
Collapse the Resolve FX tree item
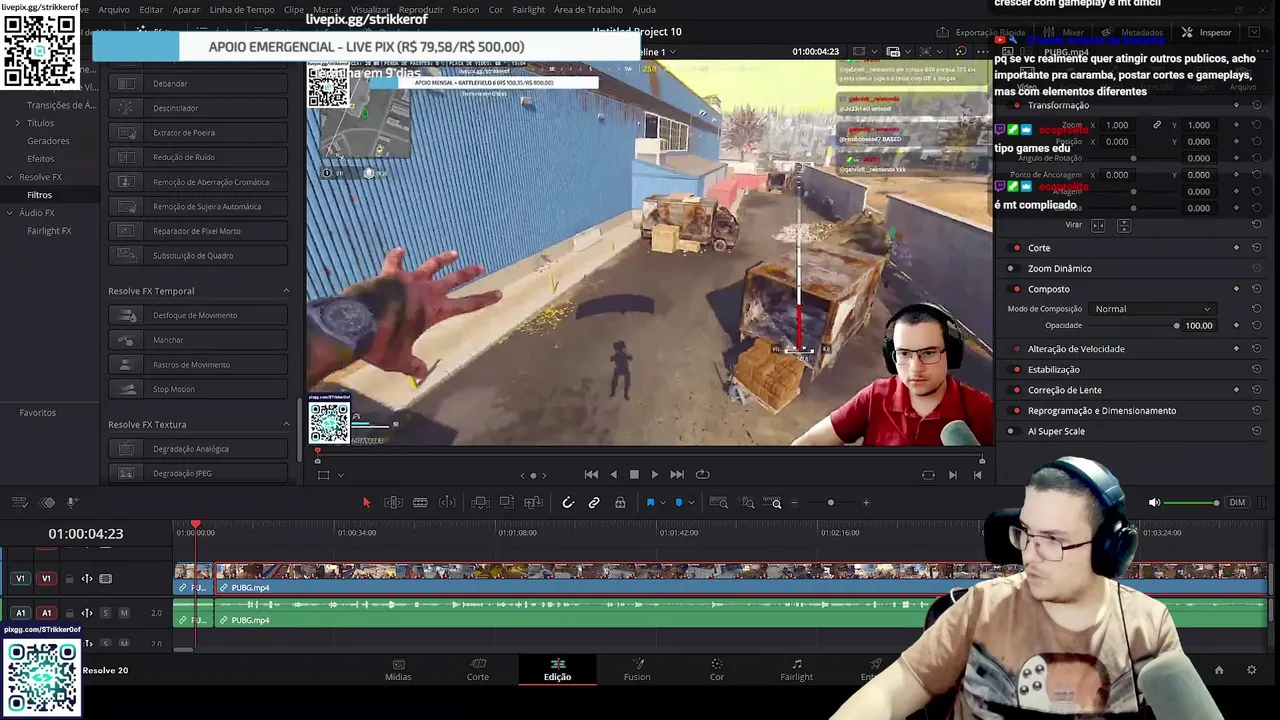10,177
